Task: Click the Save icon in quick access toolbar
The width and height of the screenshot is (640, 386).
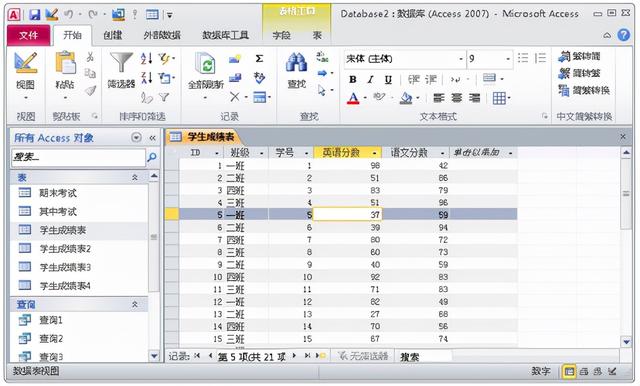Action: click(35, 15)
